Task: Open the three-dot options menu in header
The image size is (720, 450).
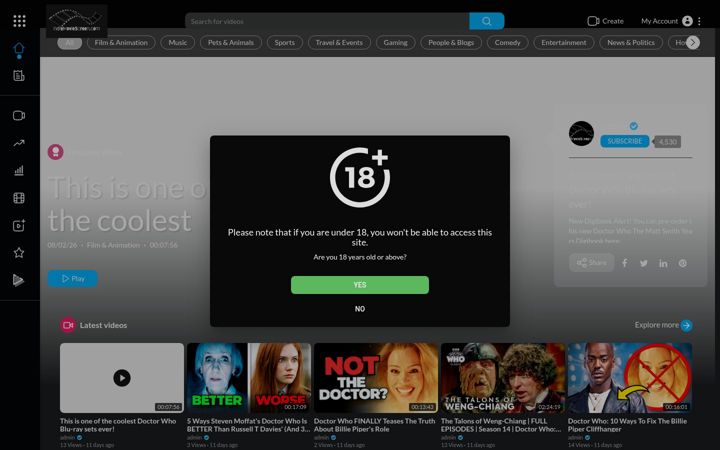Action: [x=699, y=21]
